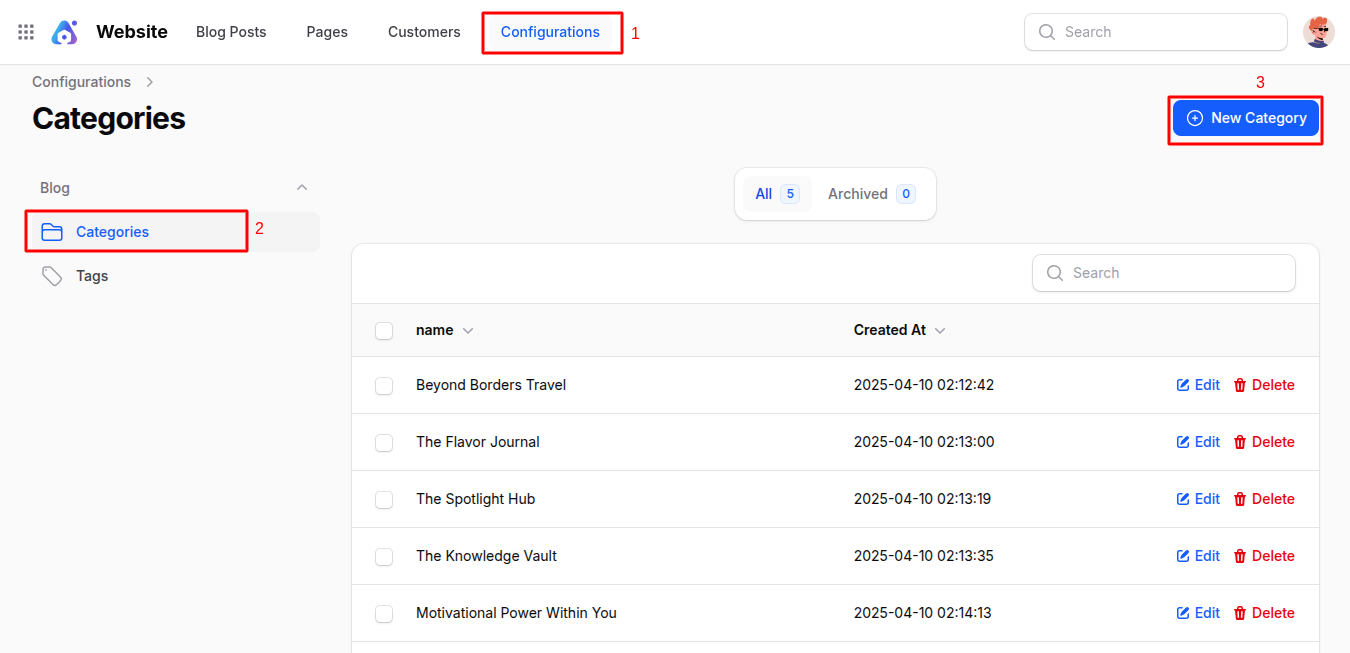1350x653 pixels.
Task: Select all rows via the header checkbox
Action: click(x=384, y=330)
